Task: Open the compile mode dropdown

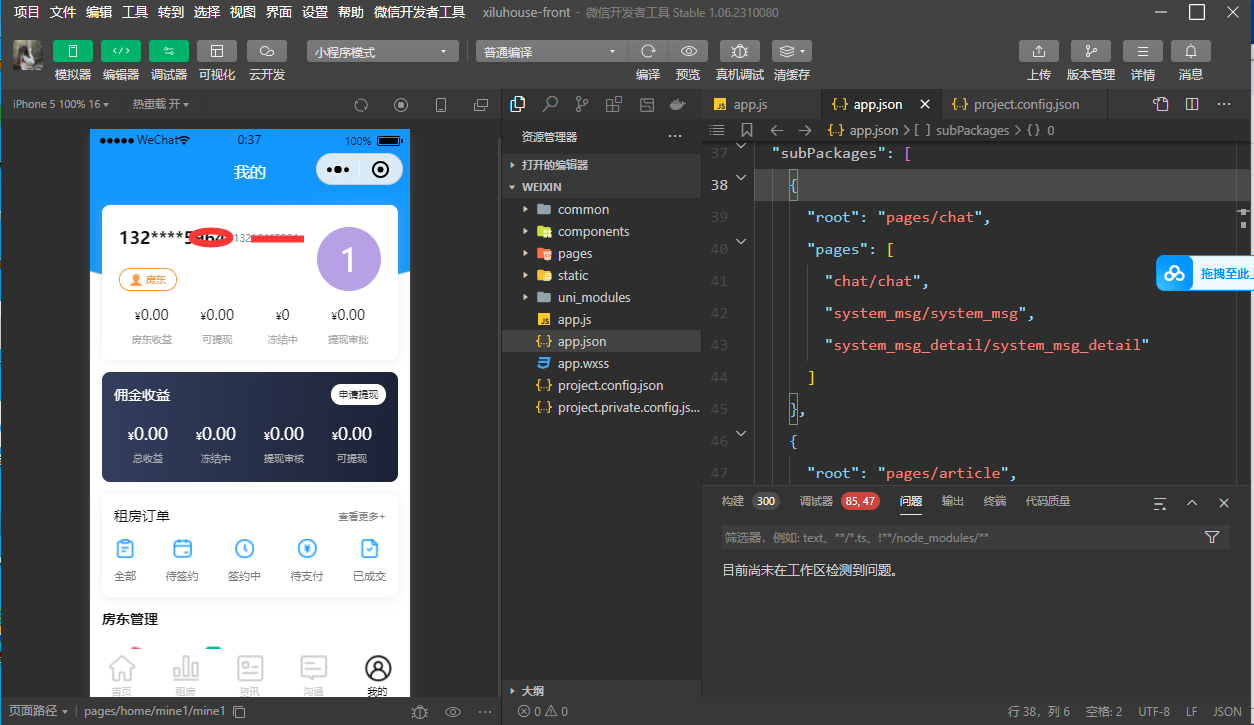Action: [x=551, y=52]
